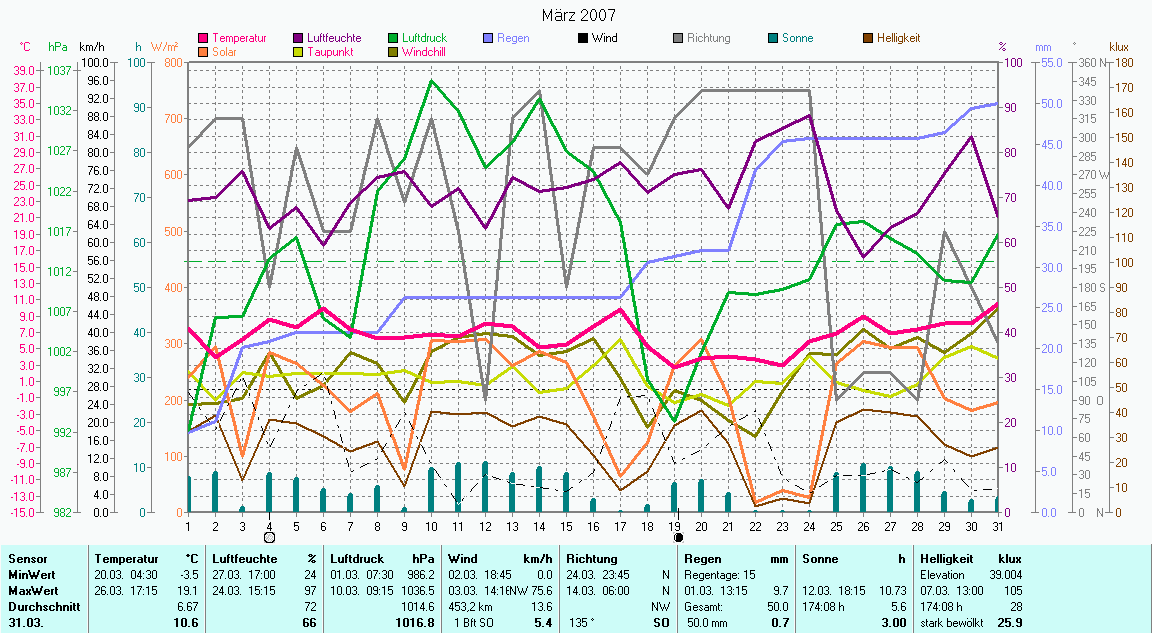Click the full moon icon below day 4

269,537
